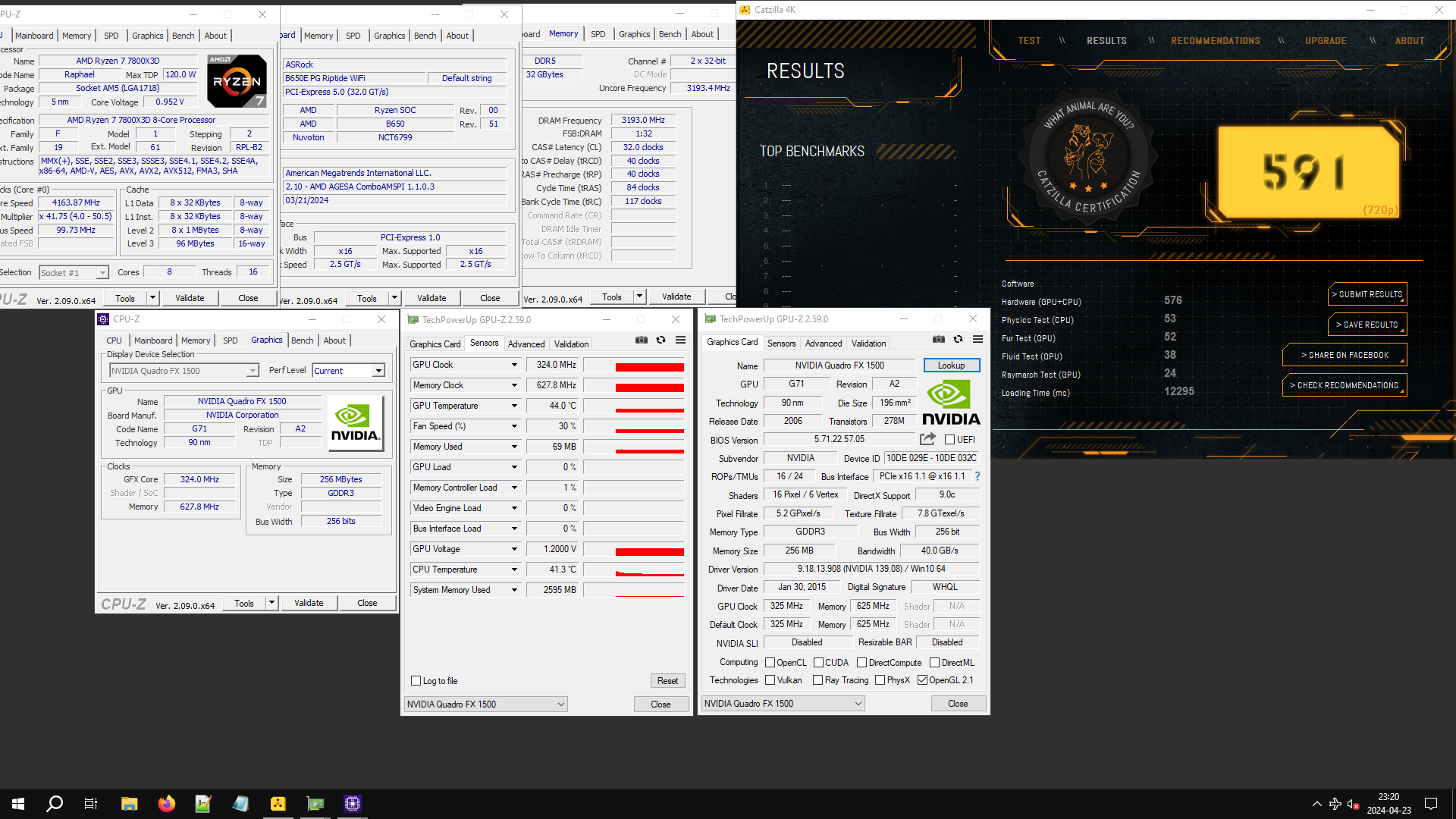Viewport: 1456px width, 819px height.
Task: Click the refresh icon in GPU-Z Graphics Card window
Action: [x=959, y=339]
